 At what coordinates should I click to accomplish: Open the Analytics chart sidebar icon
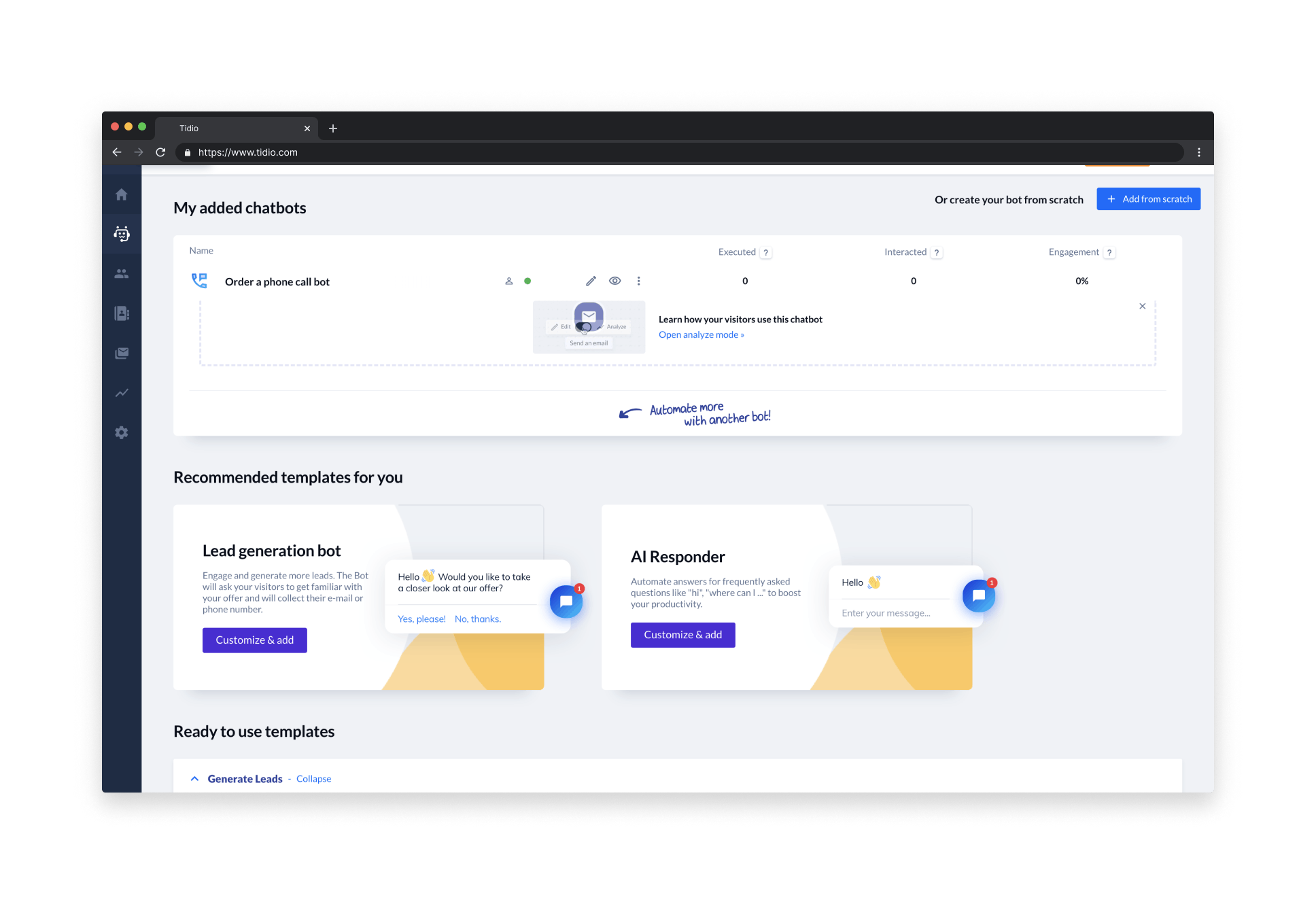[122, 393]
